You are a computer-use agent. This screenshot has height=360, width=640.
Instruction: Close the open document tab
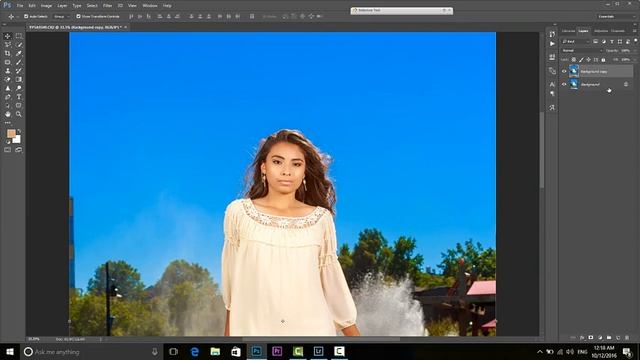(126, 27)
